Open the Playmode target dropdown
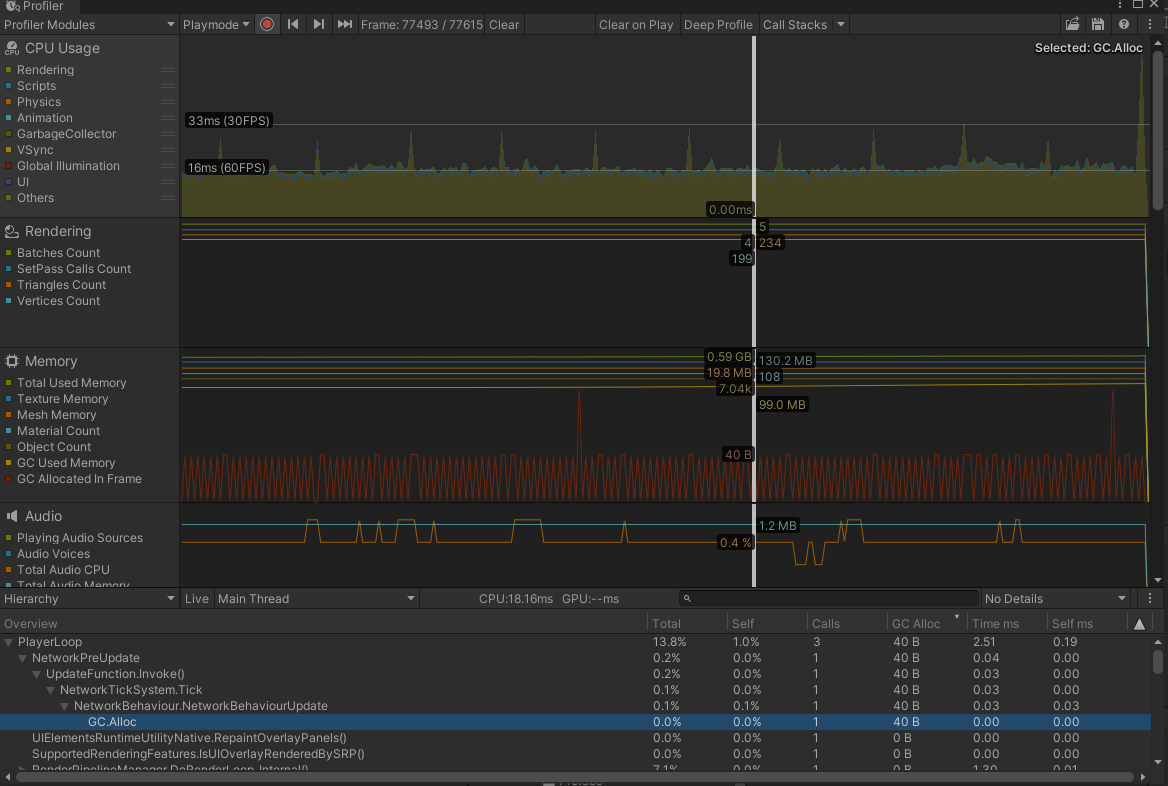The width and height of the screenshot is (1168, 786). (x=216, y=25)
